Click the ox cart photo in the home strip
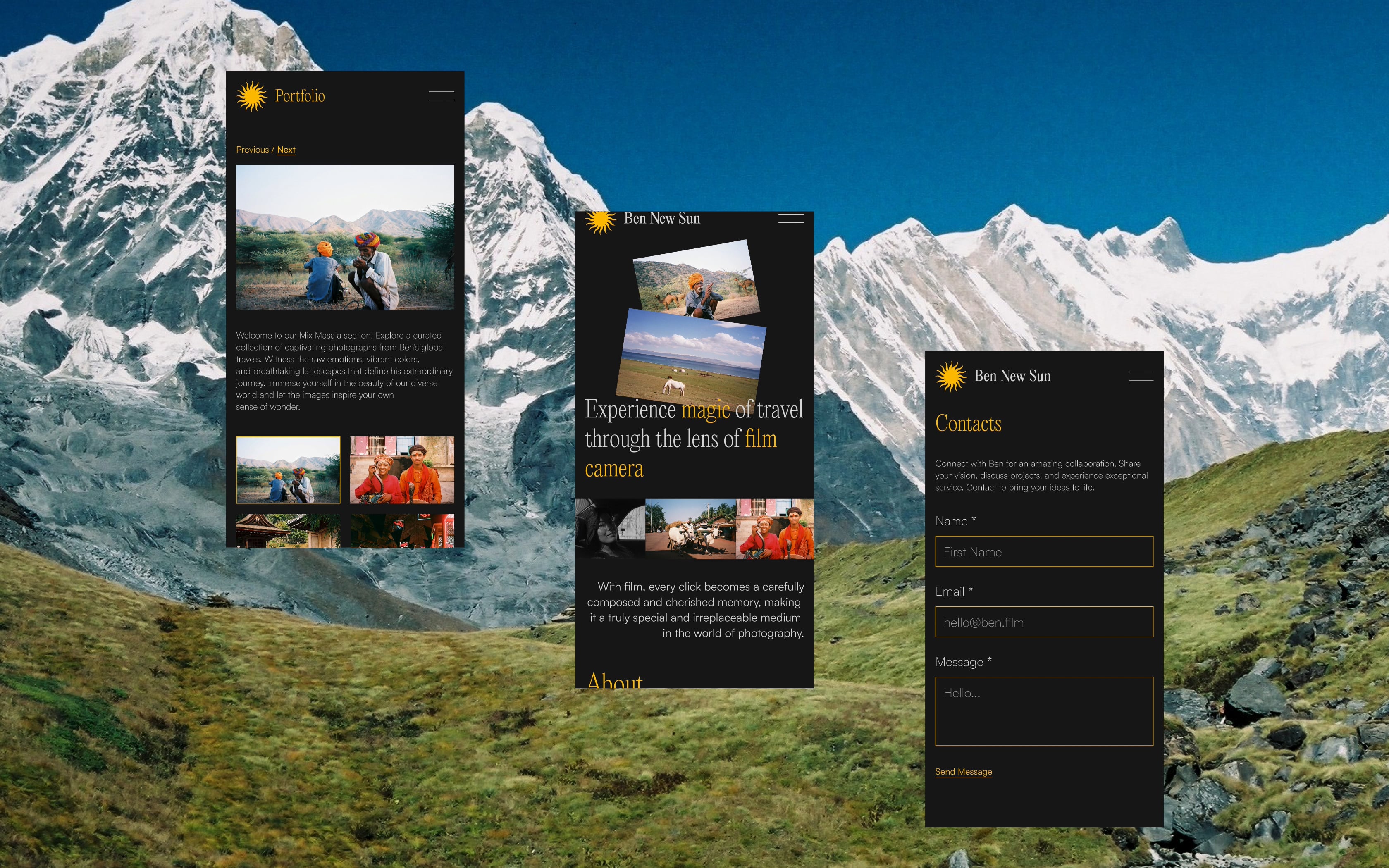Viewport: 1389px width, 868px height. click(x=690, y=529)
